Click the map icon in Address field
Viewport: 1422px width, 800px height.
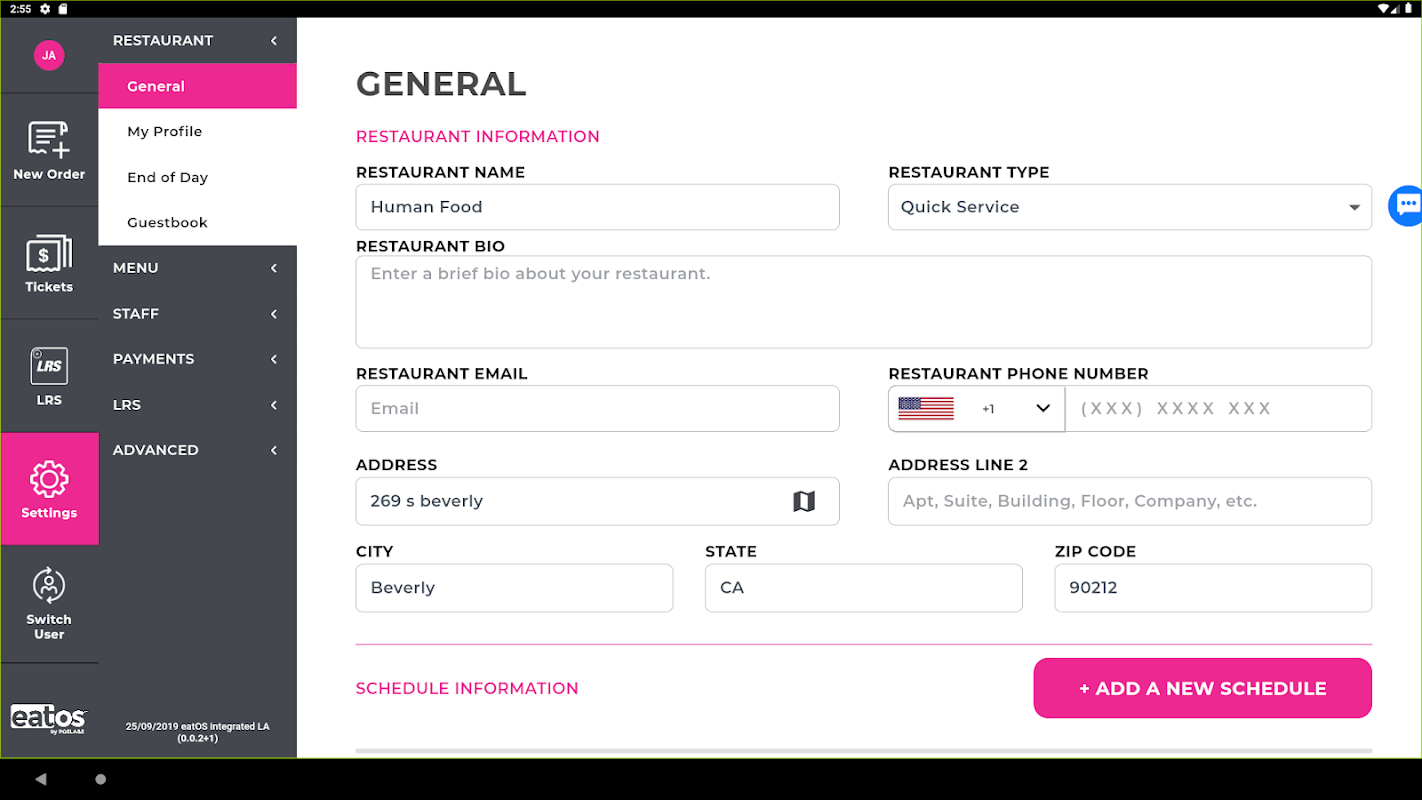[x=804, y=501]
